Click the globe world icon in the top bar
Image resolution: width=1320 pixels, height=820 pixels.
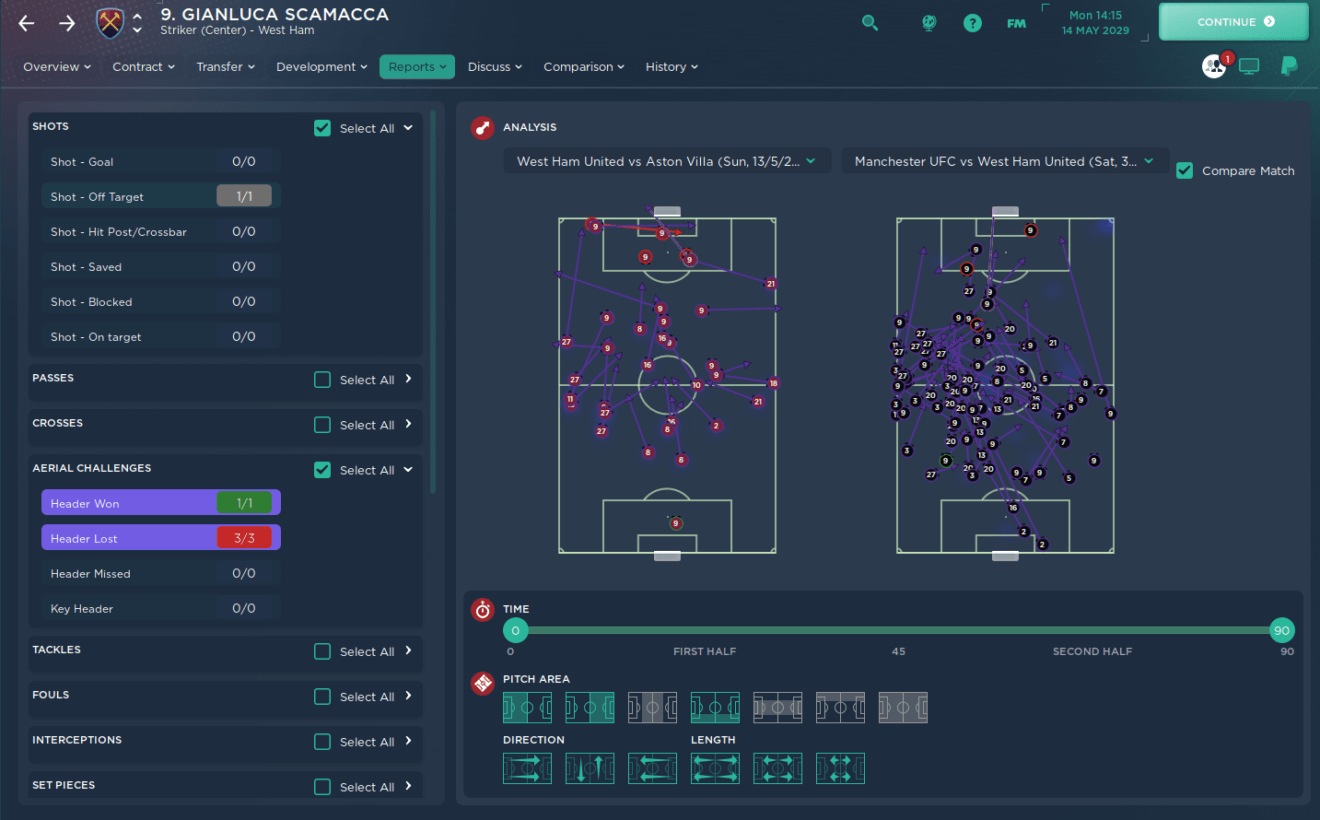click(x=929, y=22)
